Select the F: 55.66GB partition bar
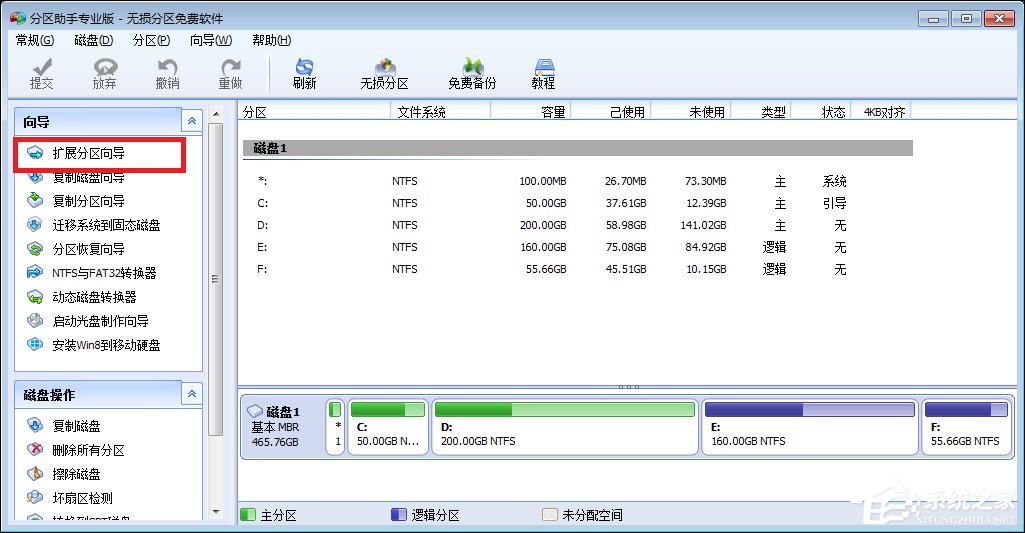The height and width of the screenshot is (533, 1025). (x=966, y=426)
